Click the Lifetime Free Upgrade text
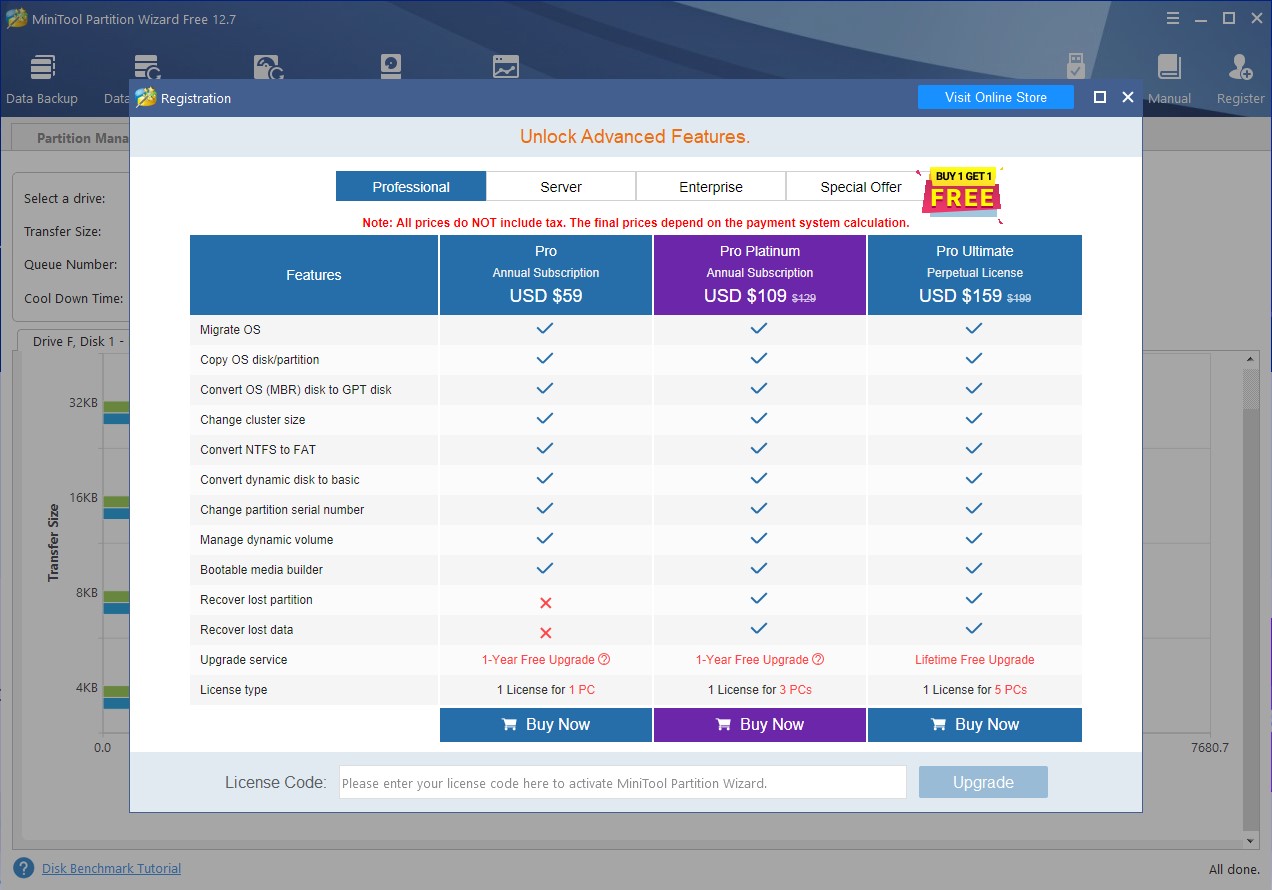 [x=975, y=660]
